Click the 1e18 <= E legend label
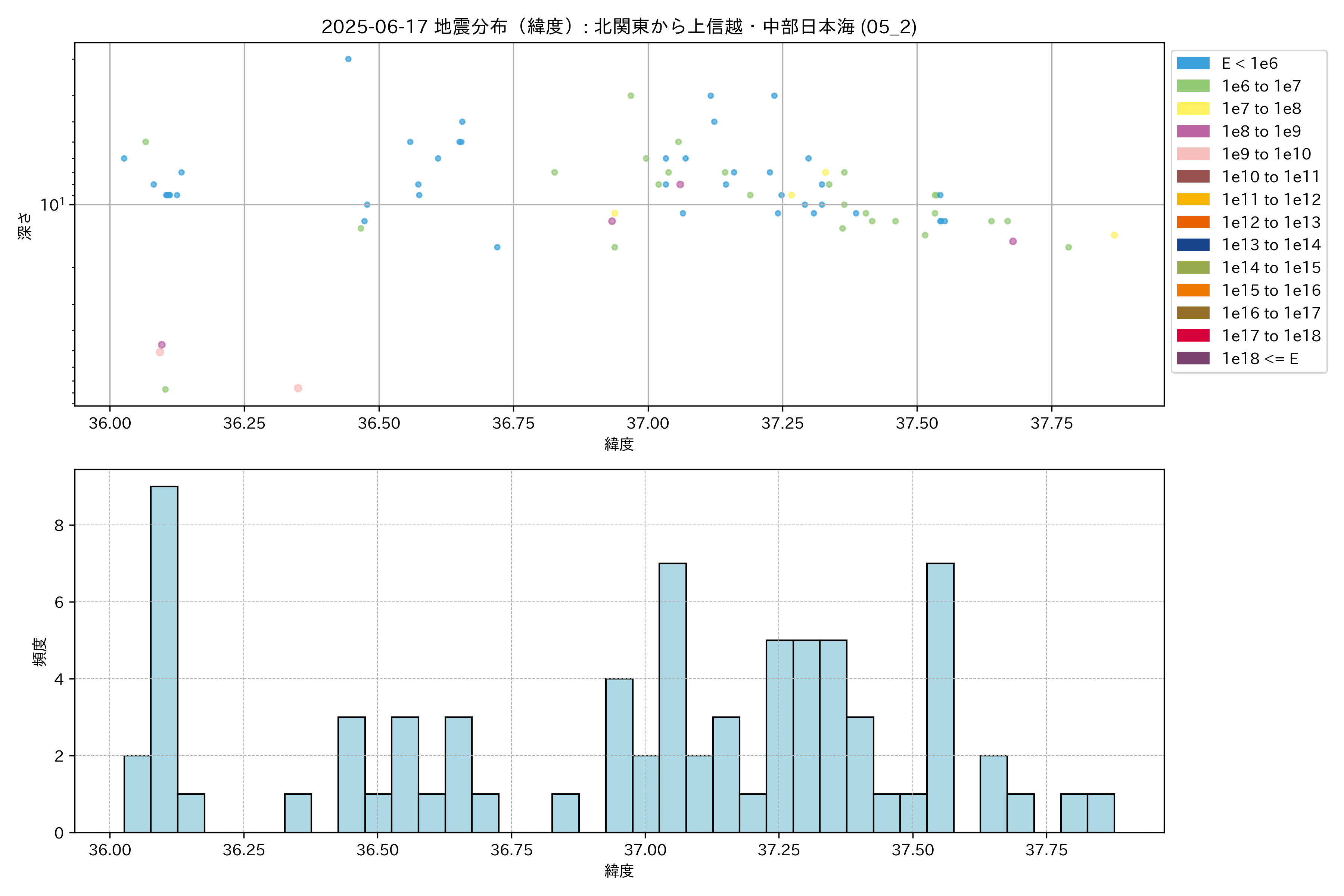The width and height of the screenshot is (1344, 896). point(1259,358)
